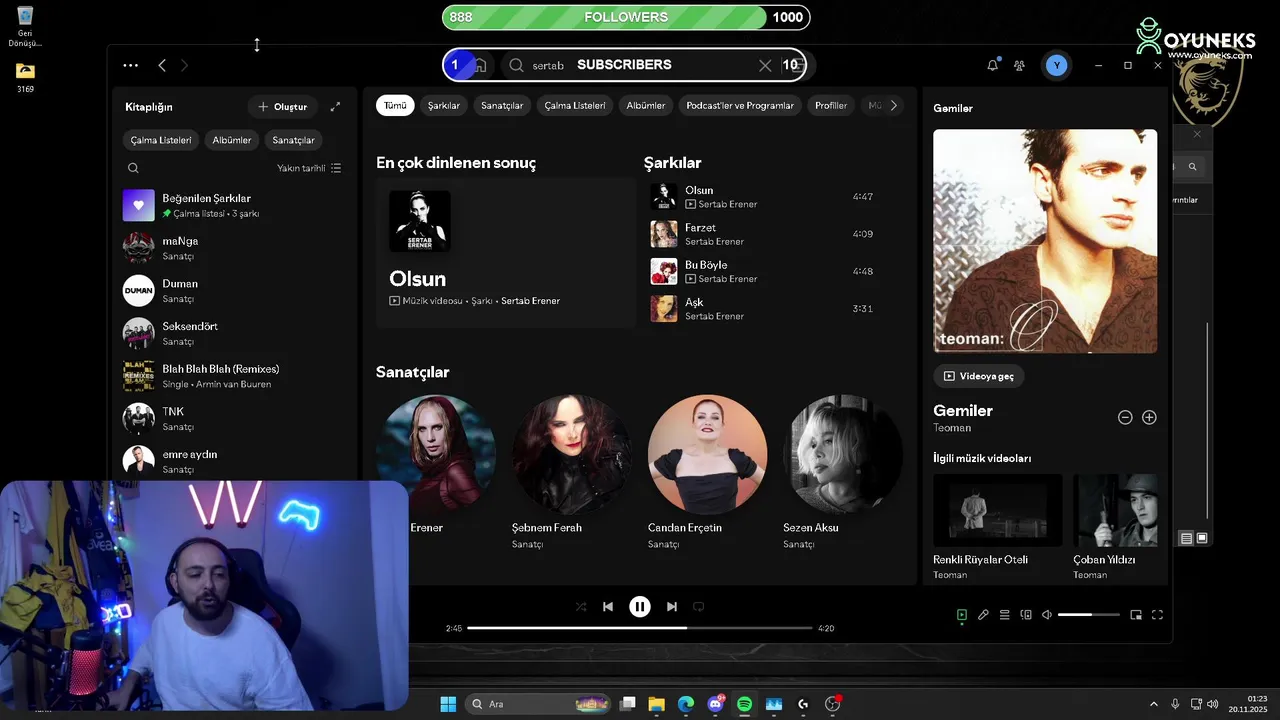Select the Şarkılar filter tab
The height and width of the screenshot is (720, 1280).
(444, 105)
